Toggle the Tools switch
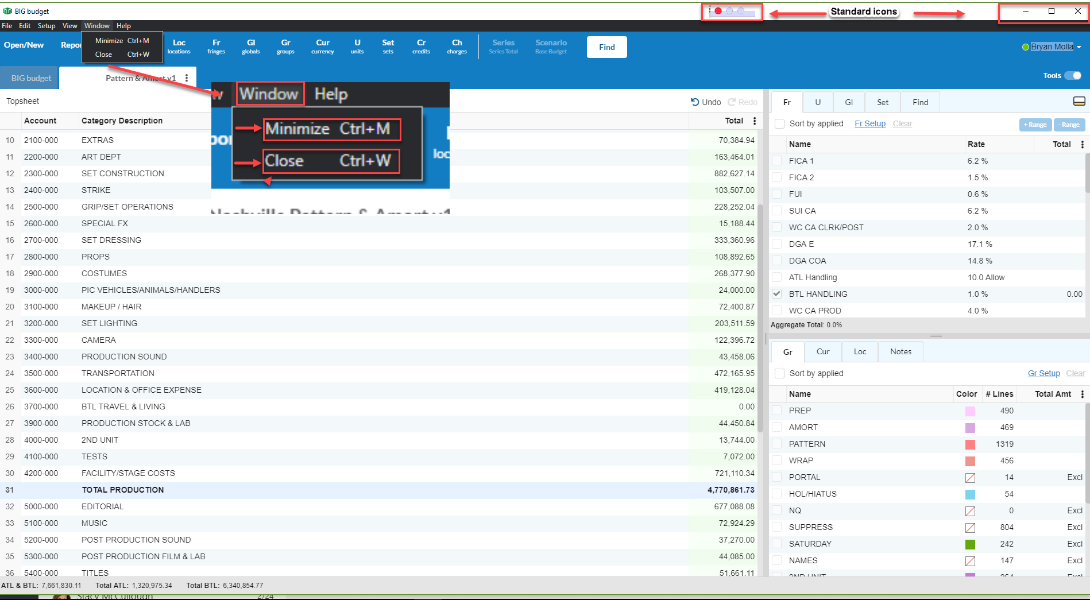 point(1073,76)
